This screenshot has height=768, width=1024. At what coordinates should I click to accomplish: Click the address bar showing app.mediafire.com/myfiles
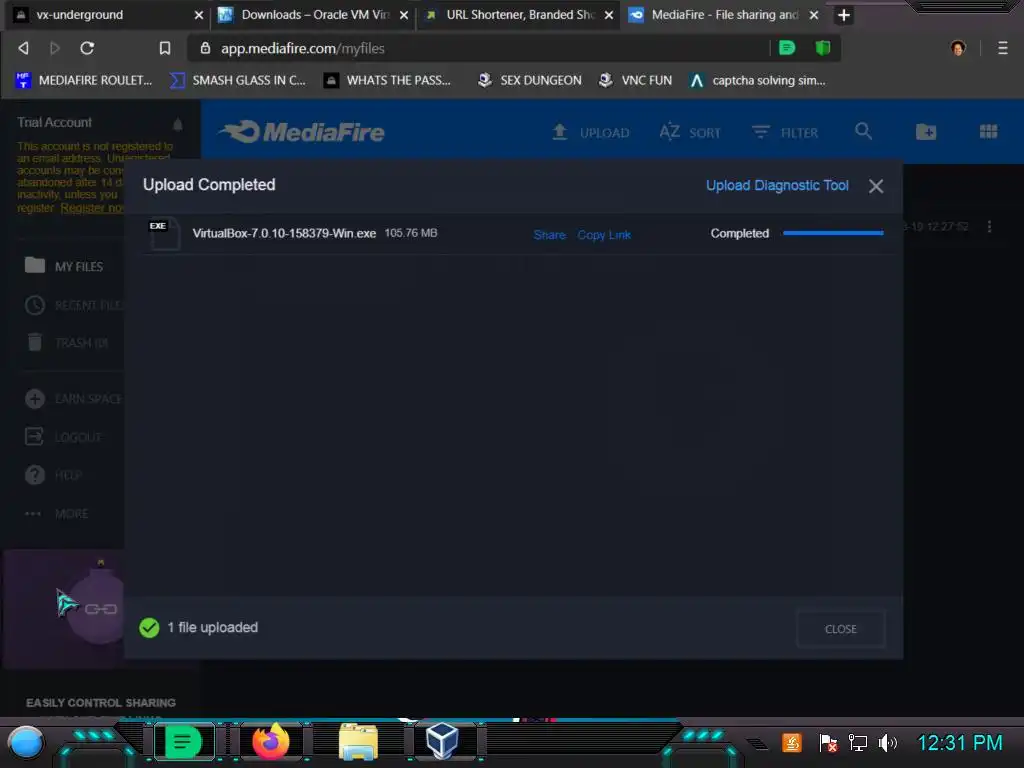point(480,48)
